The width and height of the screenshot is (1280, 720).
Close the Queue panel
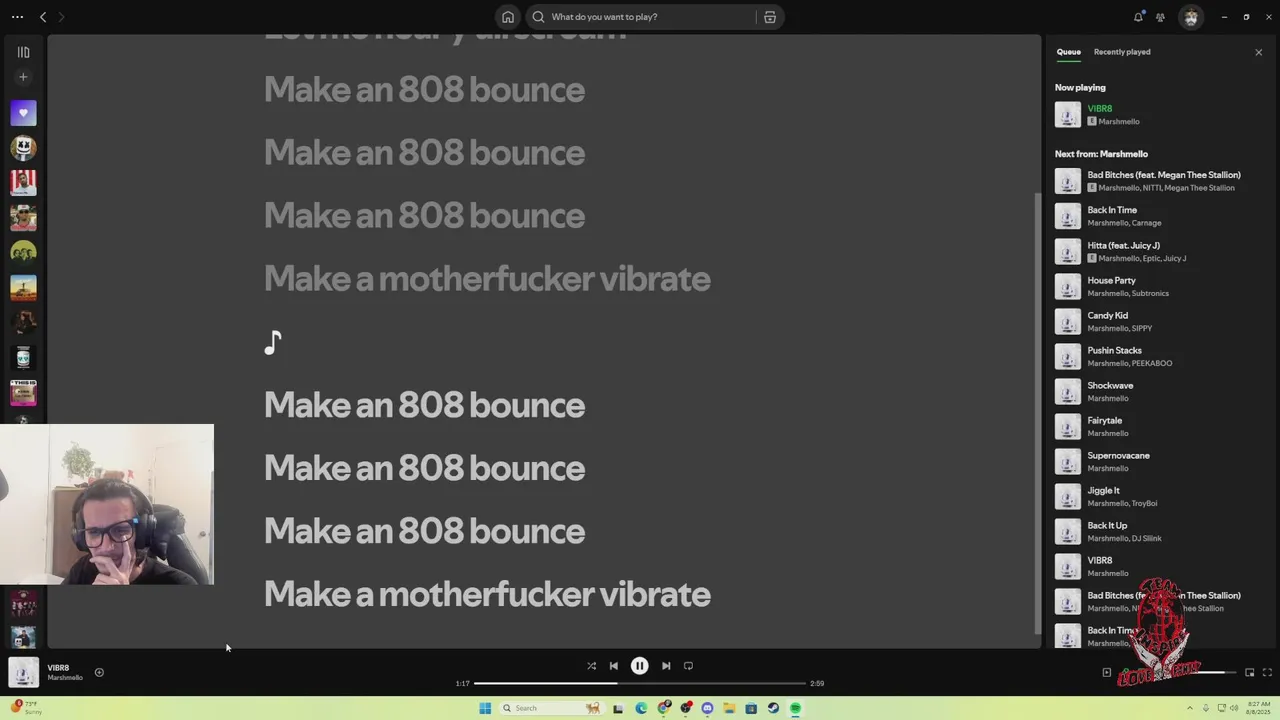point(1258,52)
